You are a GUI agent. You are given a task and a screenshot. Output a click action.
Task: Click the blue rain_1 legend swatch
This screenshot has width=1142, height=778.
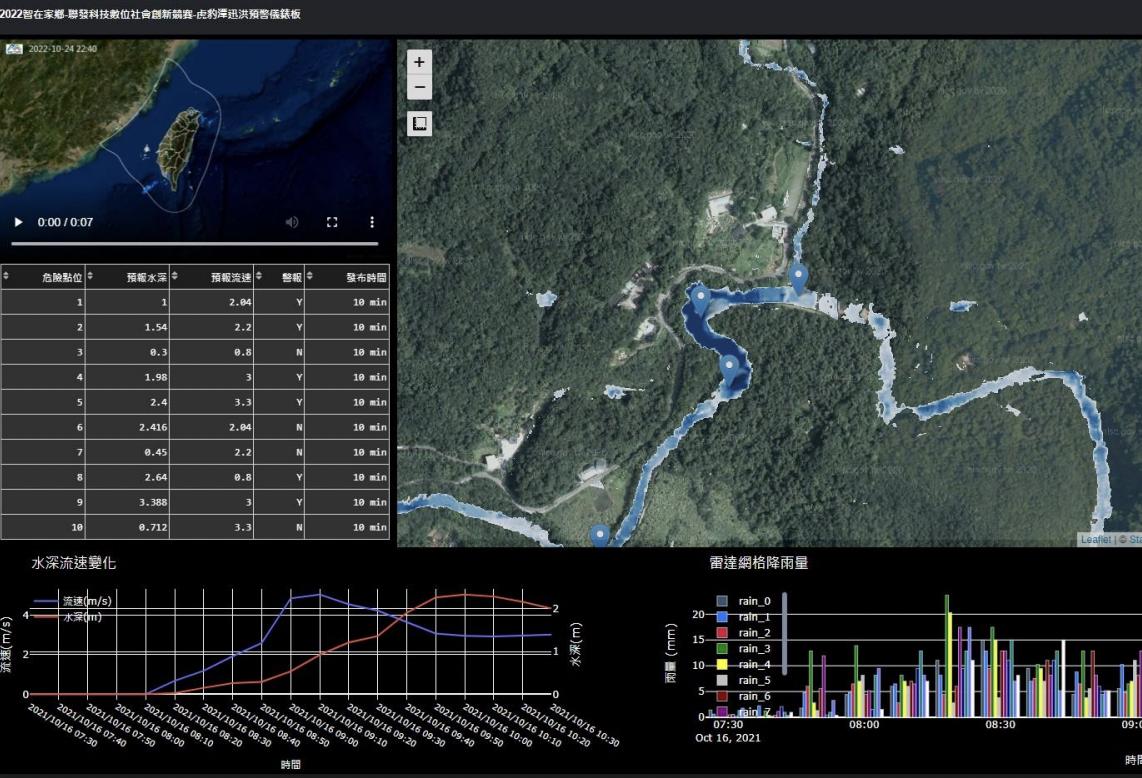722,617
